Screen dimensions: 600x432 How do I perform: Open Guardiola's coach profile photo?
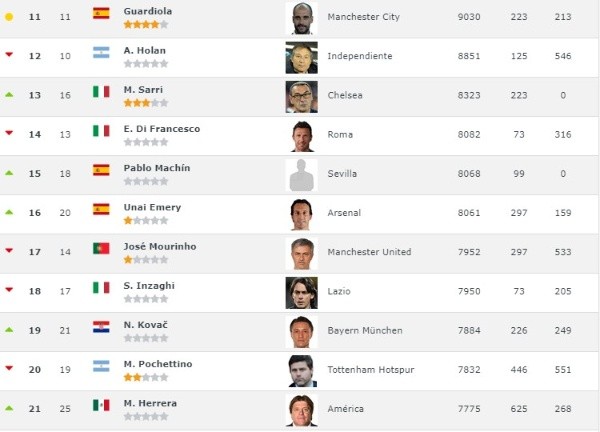pyautogui.click(x=301, y=18)
